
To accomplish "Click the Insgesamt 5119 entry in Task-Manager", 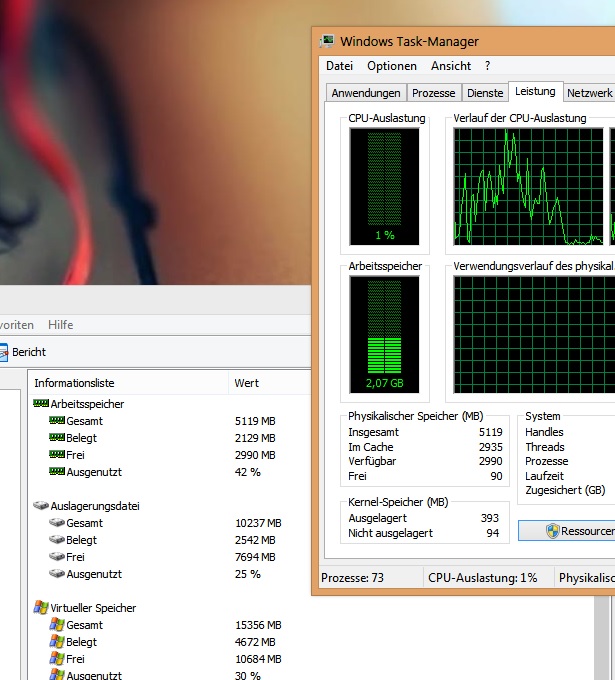I will click(425, 432).
